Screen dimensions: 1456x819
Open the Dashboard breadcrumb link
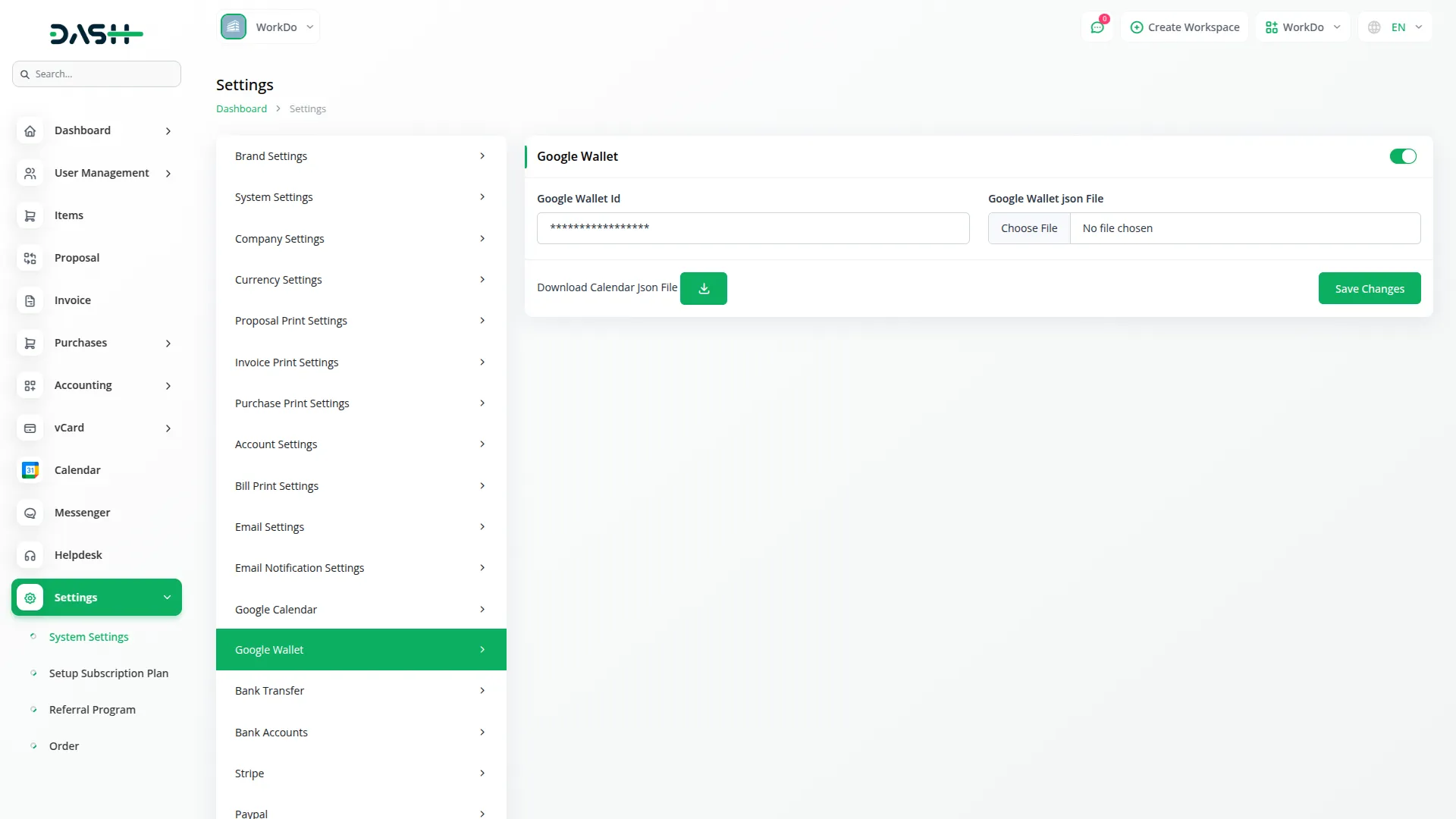pos(240,108)
